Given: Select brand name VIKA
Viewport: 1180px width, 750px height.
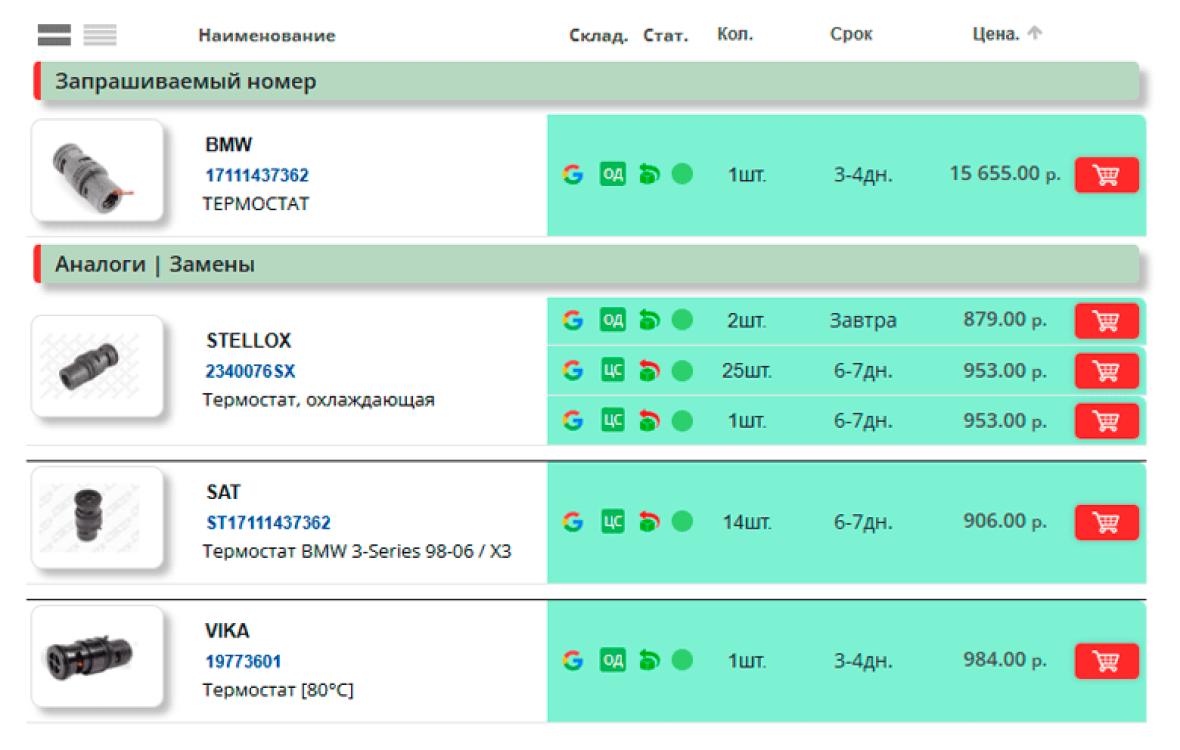Looking at the screenshot, I should 227,630.
